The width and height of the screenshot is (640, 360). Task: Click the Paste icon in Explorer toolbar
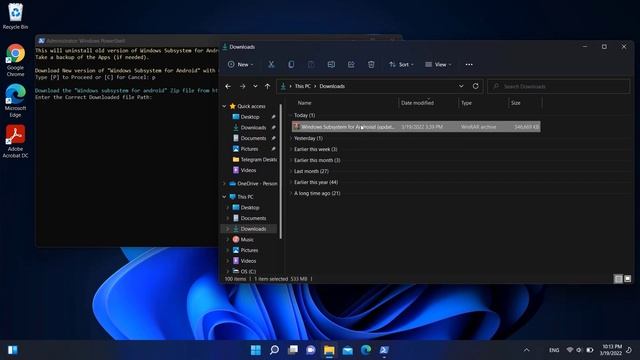(311, 64)
